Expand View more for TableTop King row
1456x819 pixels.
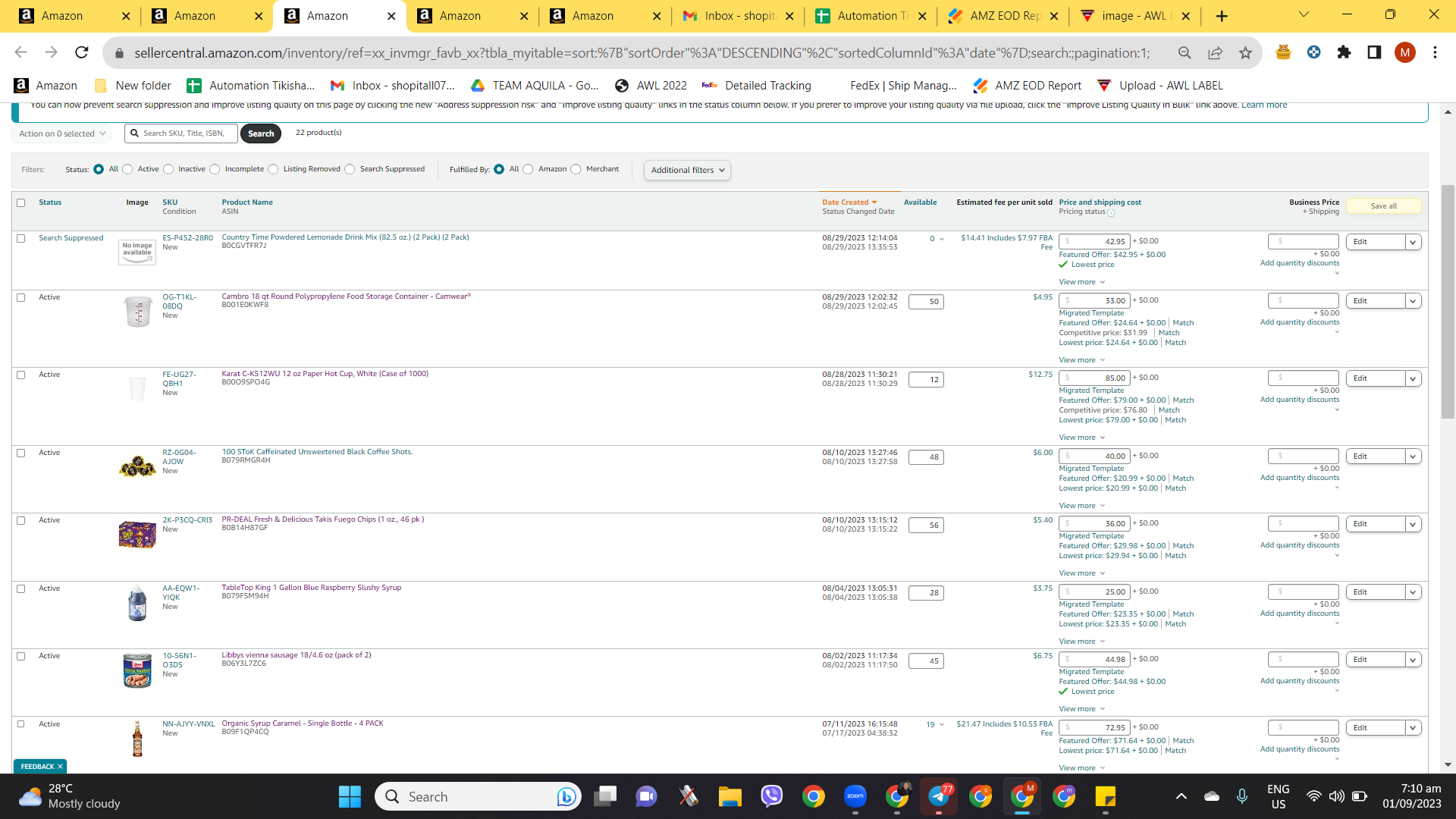point(1082,642)
